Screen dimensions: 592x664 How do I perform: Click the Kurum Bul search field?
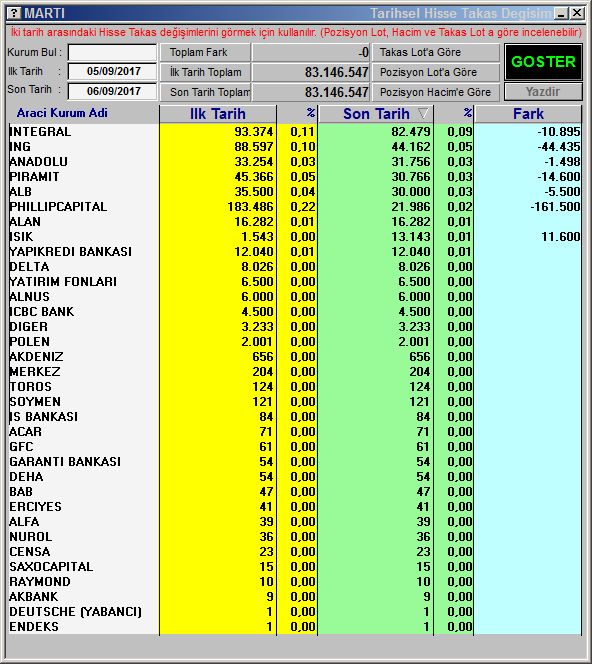pos(112,53)
